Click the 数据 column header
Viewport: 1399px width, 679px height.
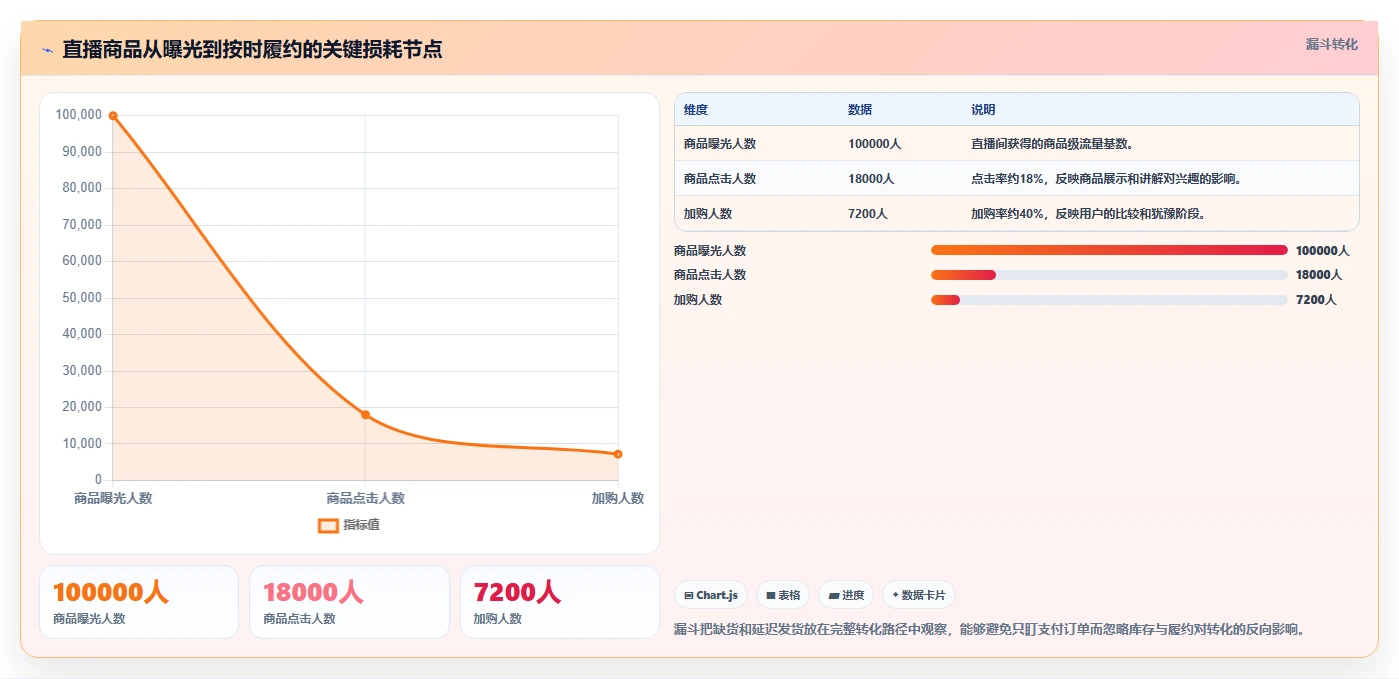coord(860,110)
